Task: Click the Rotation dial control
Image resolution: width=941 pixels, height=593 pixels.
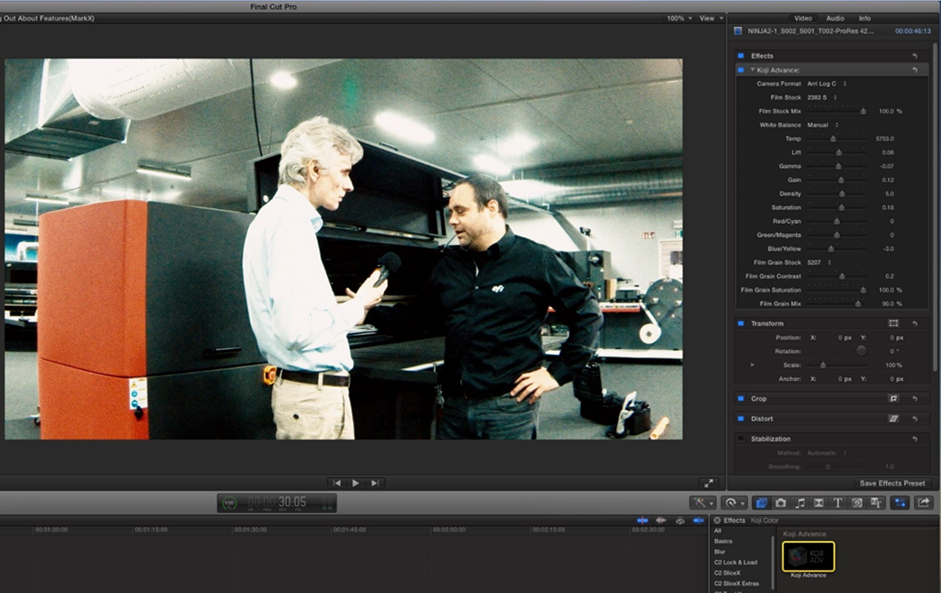Action: point(861,351)
